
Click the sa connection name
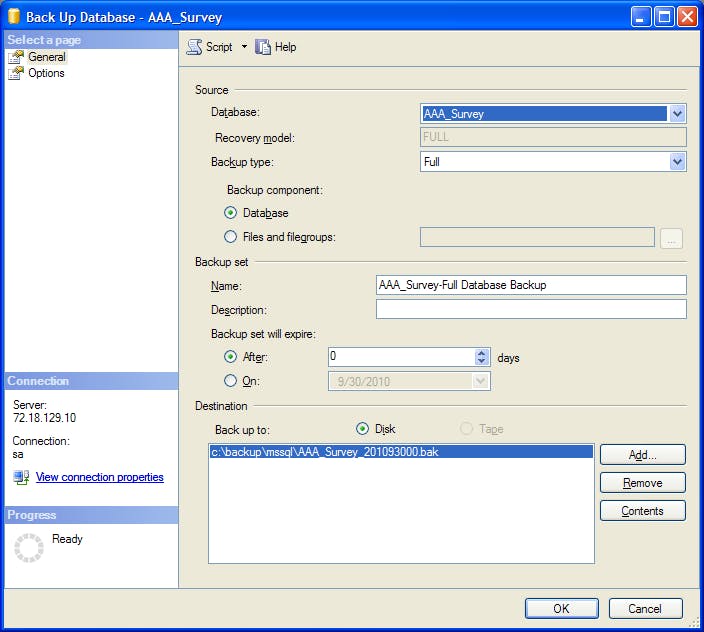pos(18,454)
